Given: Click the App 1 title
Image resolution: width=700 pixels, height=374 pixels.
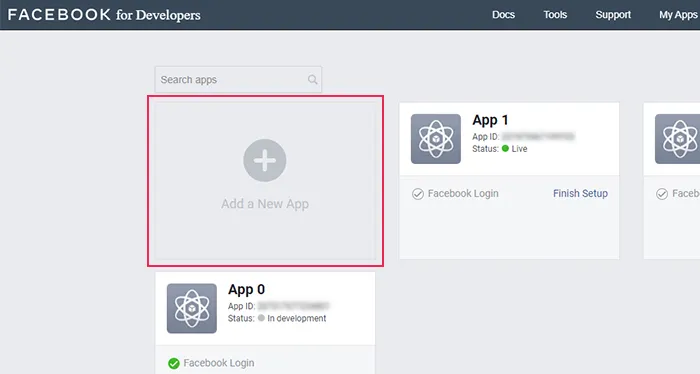Looking at the screenshot, I should (490, 120).
